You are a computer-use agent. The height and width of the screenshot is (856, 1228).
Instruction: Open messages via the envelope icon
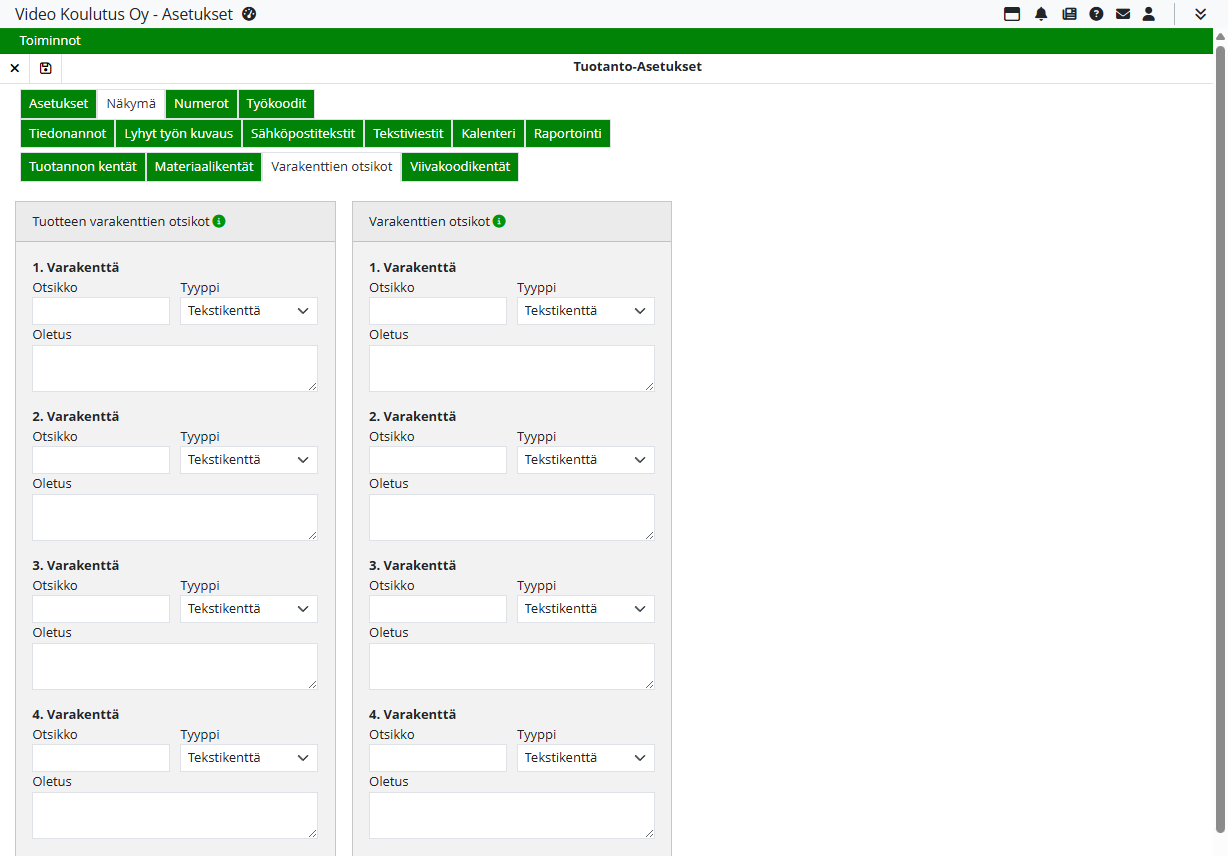point(1123,14)
